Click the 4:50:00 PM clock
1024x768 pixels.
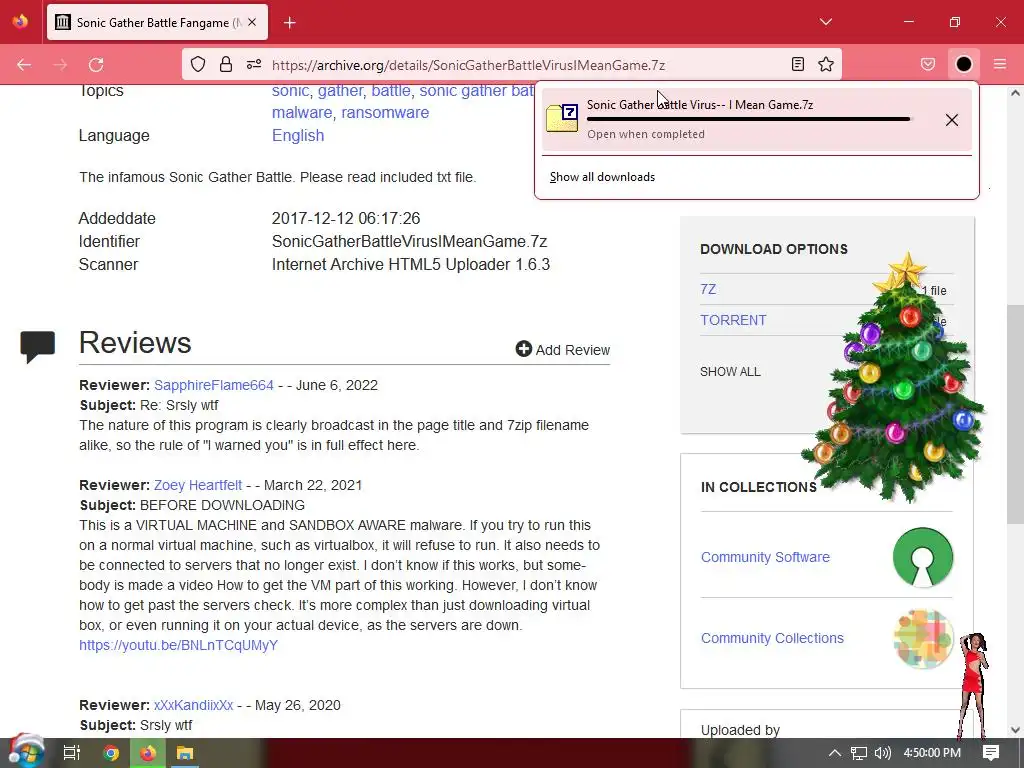pos(933,753)
